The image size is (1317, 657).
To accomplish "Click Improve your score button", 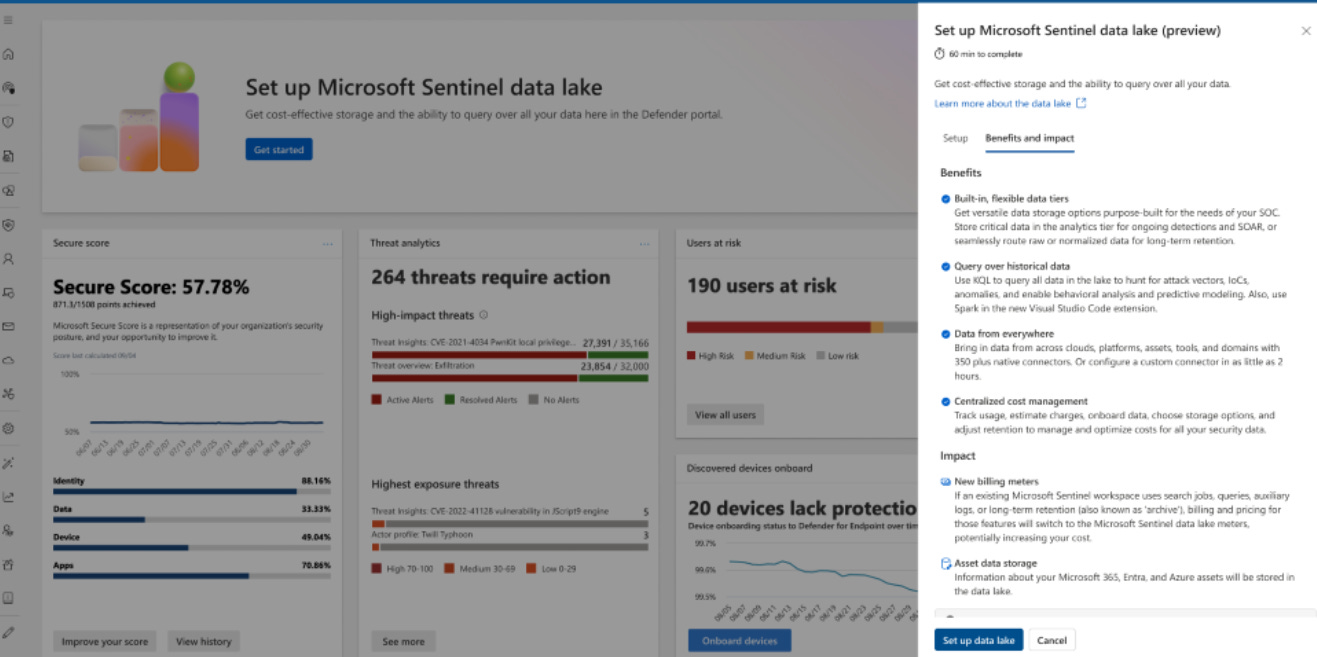I will click(104, 641).
